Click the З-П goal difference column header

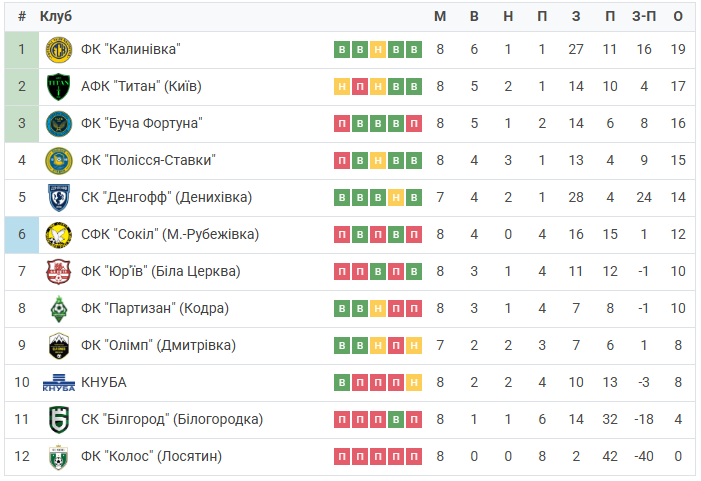click(x=644, y=17)
